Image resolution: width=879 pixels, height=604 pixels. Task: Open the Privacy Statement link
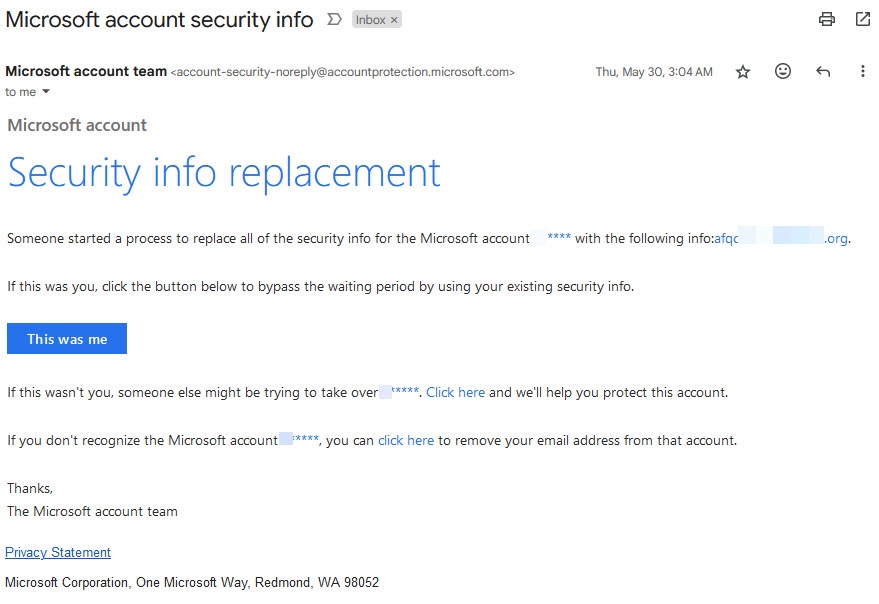58,552
